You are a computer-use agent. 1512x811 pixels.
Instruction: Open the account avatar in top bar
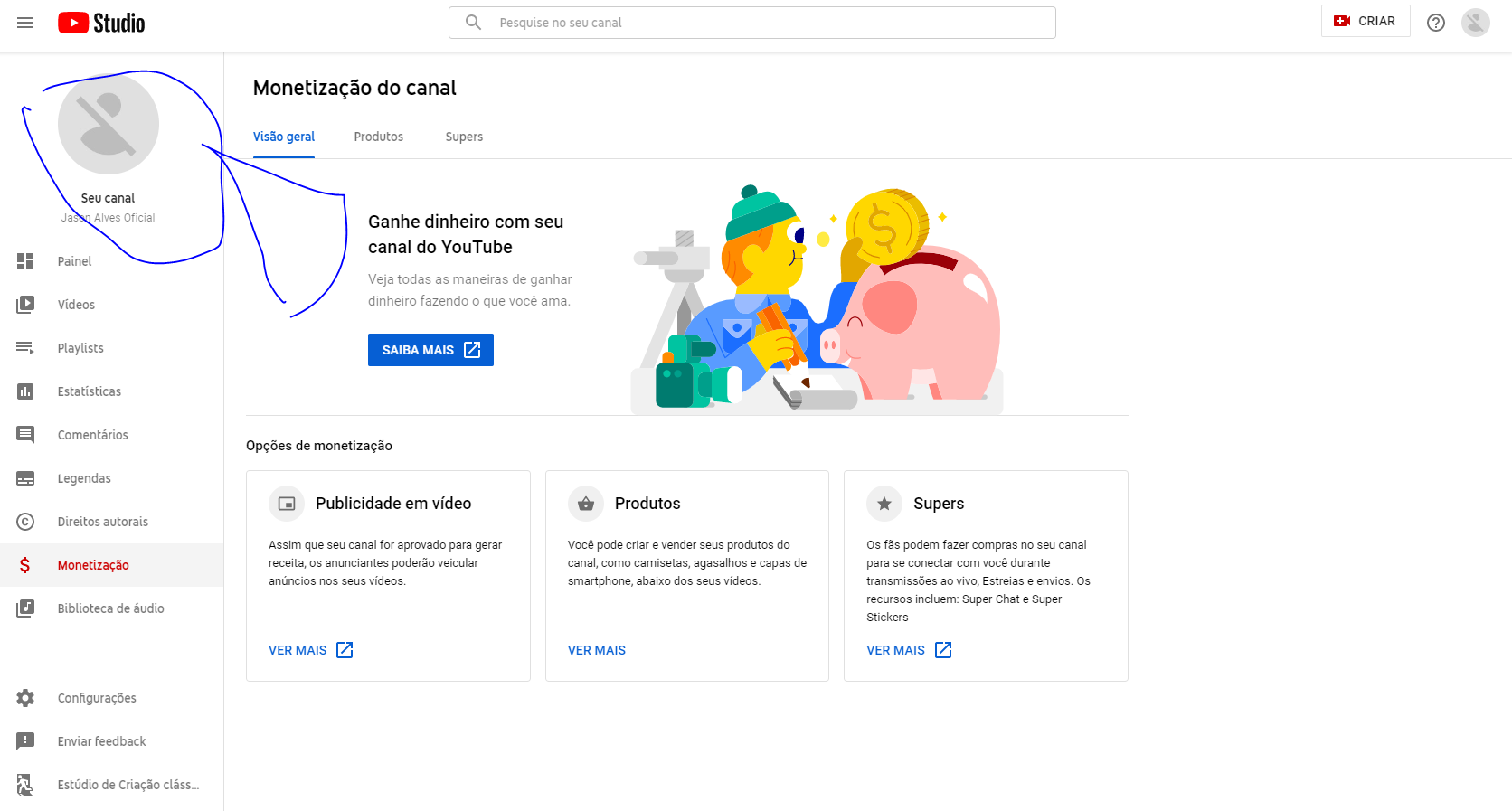(1476, 23)
